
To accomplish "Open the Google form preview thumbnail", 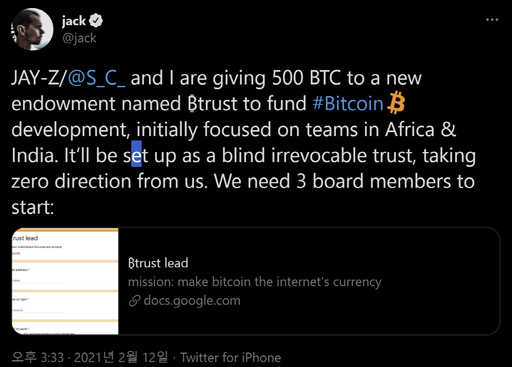I will (65, 281).
